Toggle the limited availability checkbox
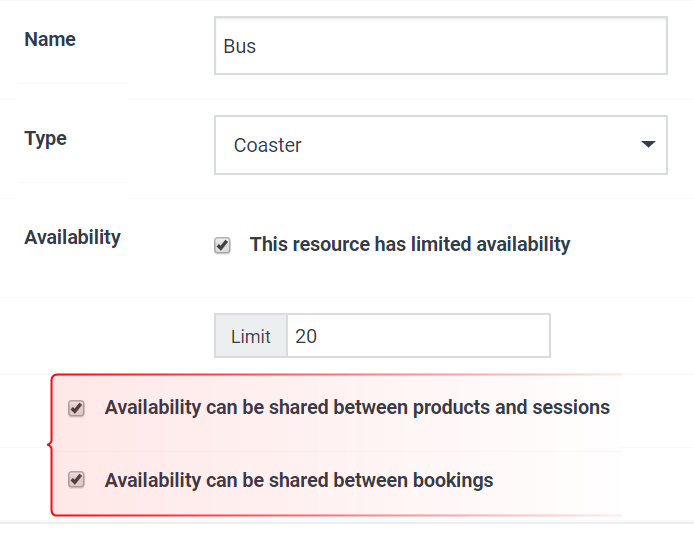 [x=222, y=245]
